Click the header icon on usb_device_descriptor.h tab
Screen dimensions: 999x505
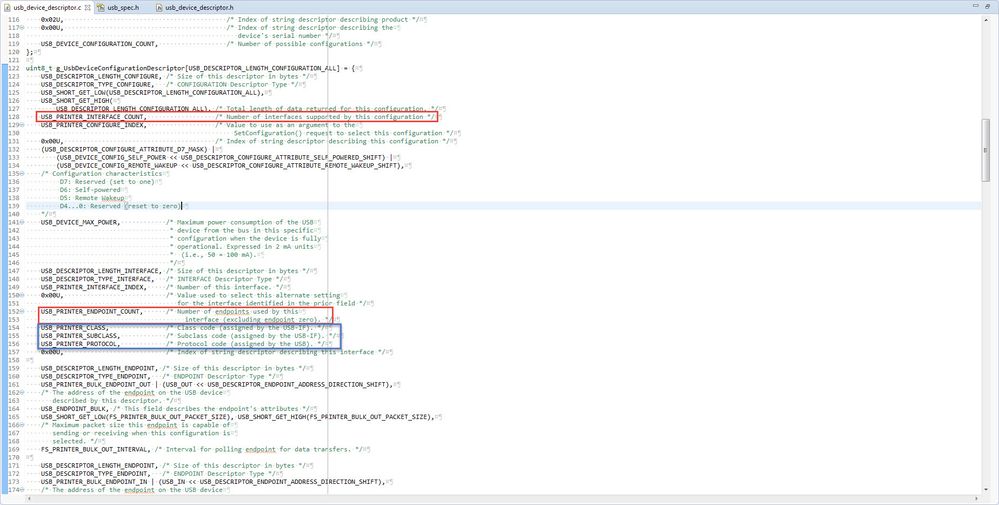tap(159, 8)
